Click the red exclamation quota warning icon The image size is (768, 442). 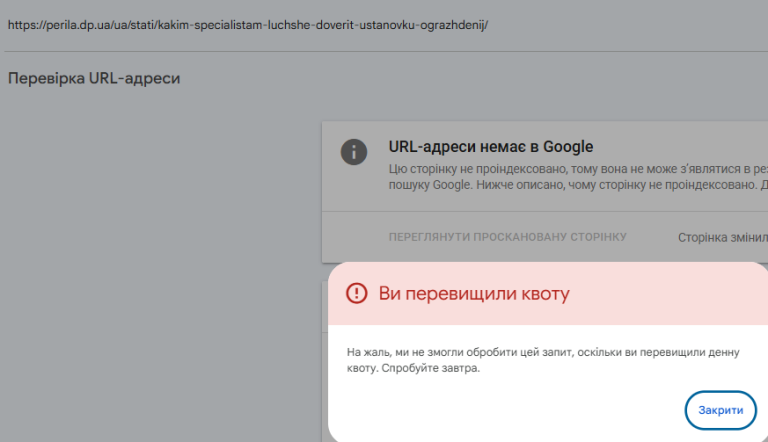(357, 294)
